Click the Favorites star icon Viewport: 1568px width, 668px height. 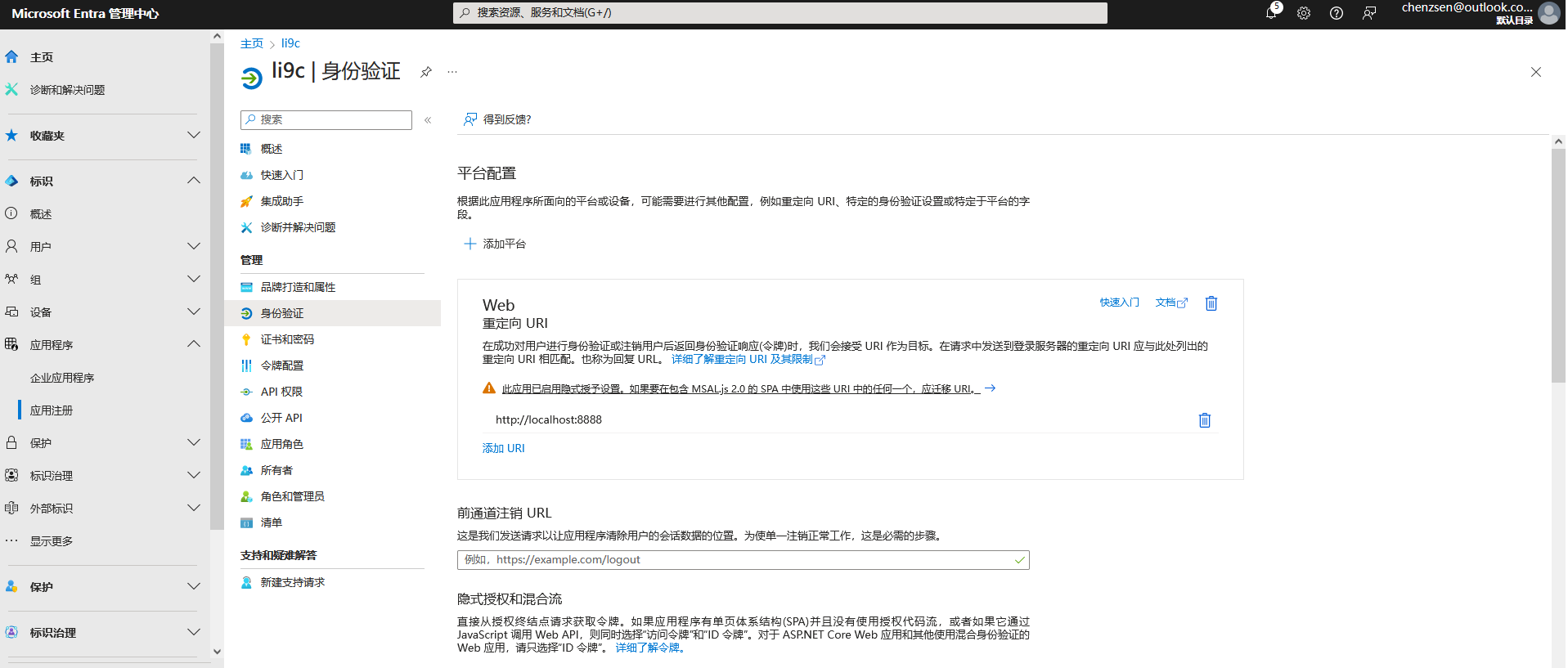11,135
